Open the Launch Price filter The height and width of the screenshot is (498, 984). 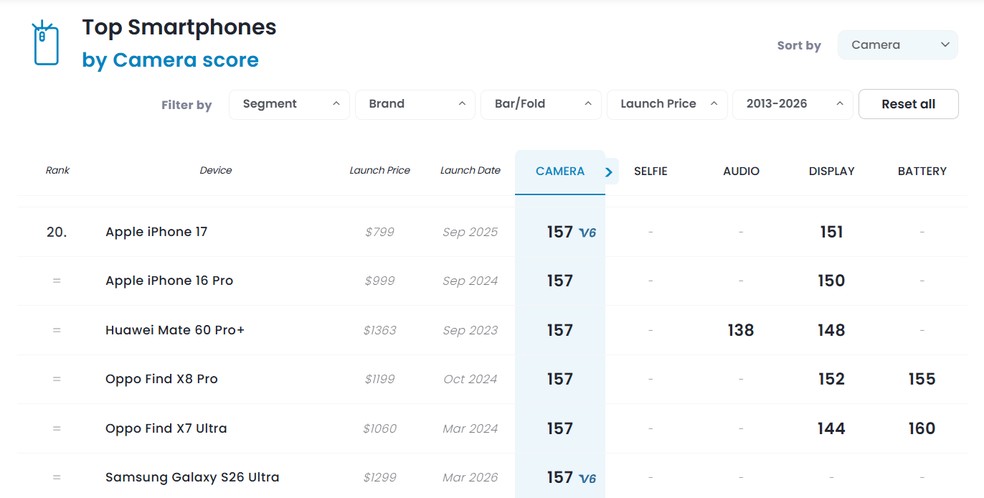pos(667,104)
